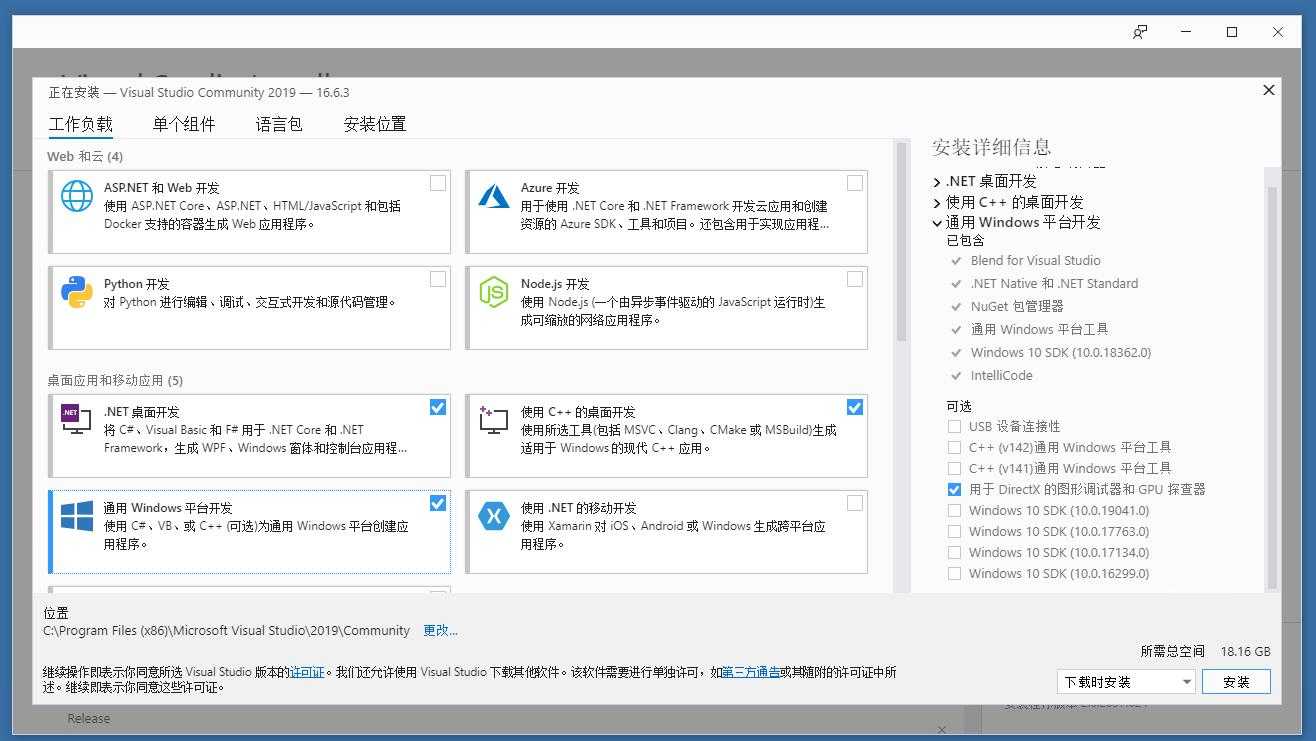Click the install path C:\Program Files (x86) text
Viewport: 1316px width, 741px height.
pos(226,630)
